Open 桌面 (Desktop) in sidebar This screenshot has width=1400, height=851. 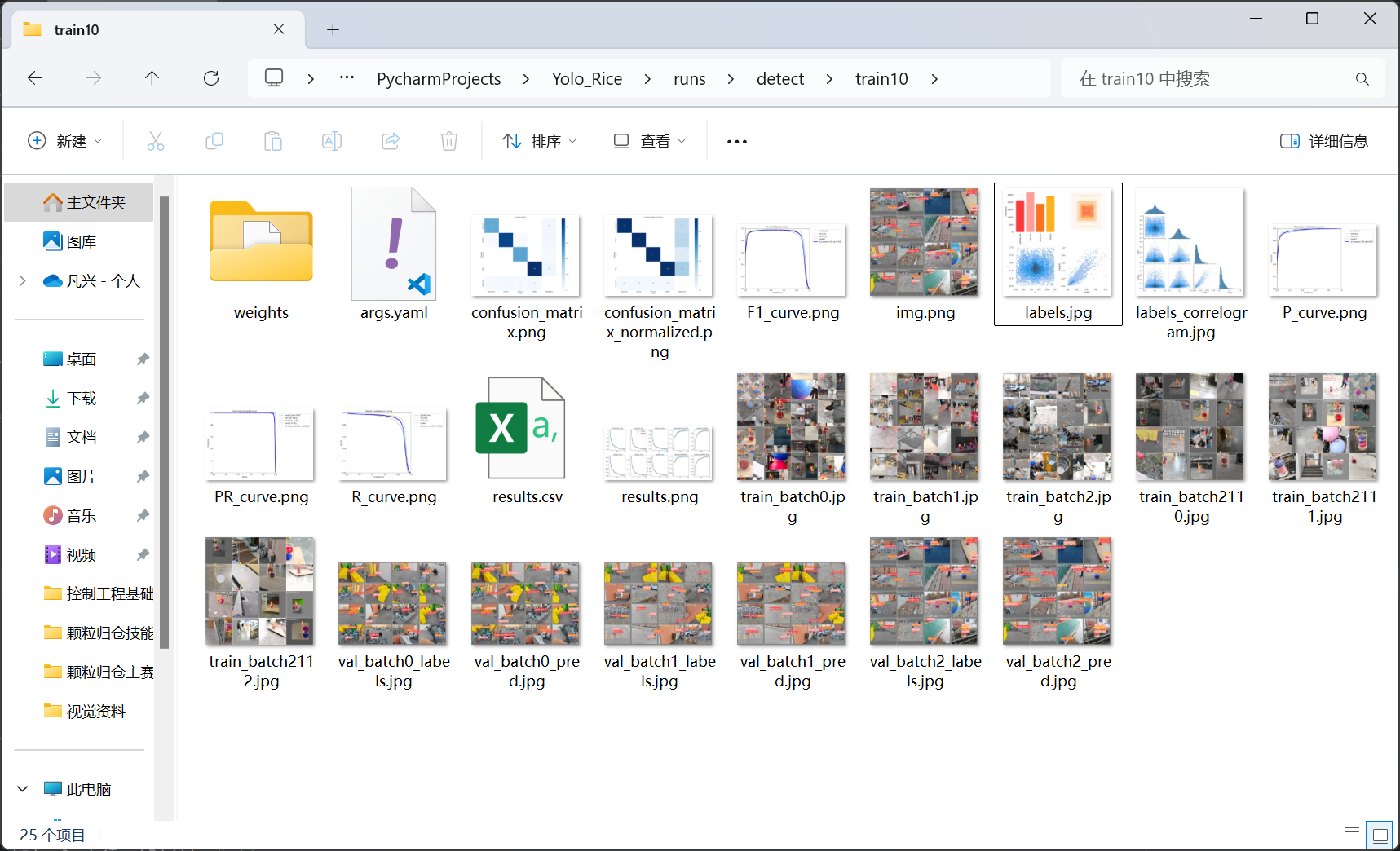[78, 359]
